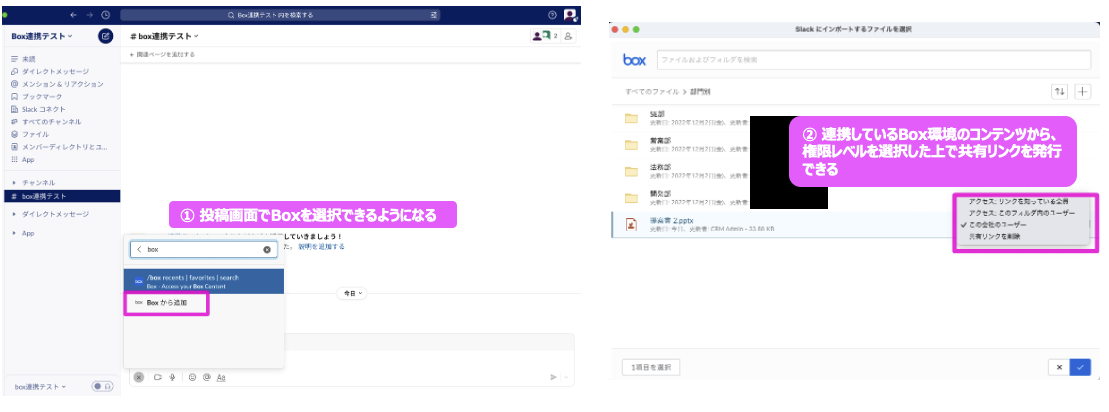The width and height of the screenshot is (1109, 412).
Task: Open the help question mark icon
Action: (552, 15)
